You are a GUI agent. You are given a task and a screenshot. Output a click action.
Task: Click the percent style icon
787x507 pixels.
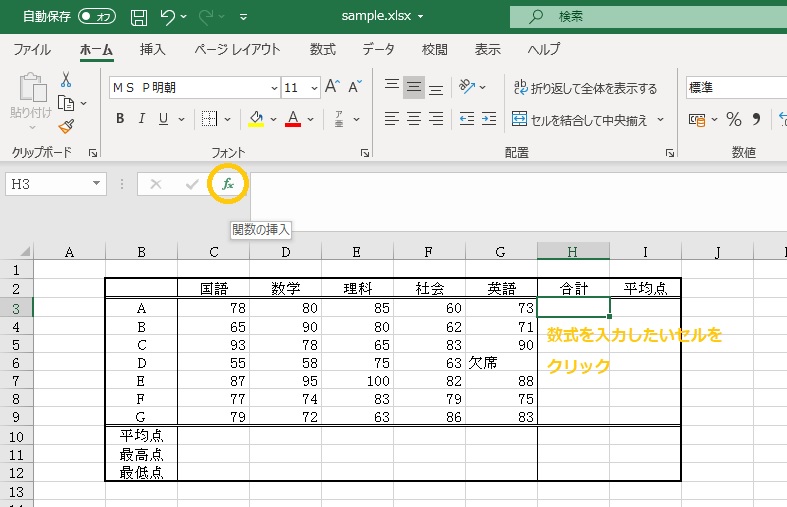tap(733, 119)
